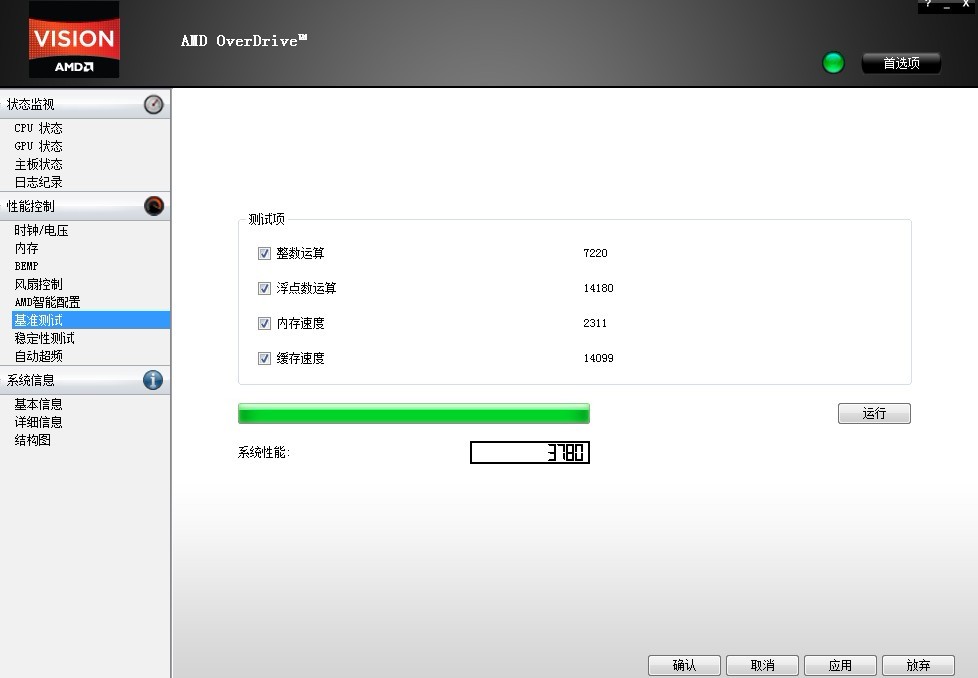Viewport: 978px width, 678px height.
Task: Open CPU 状态 page
Action: [x=39, y=128]
